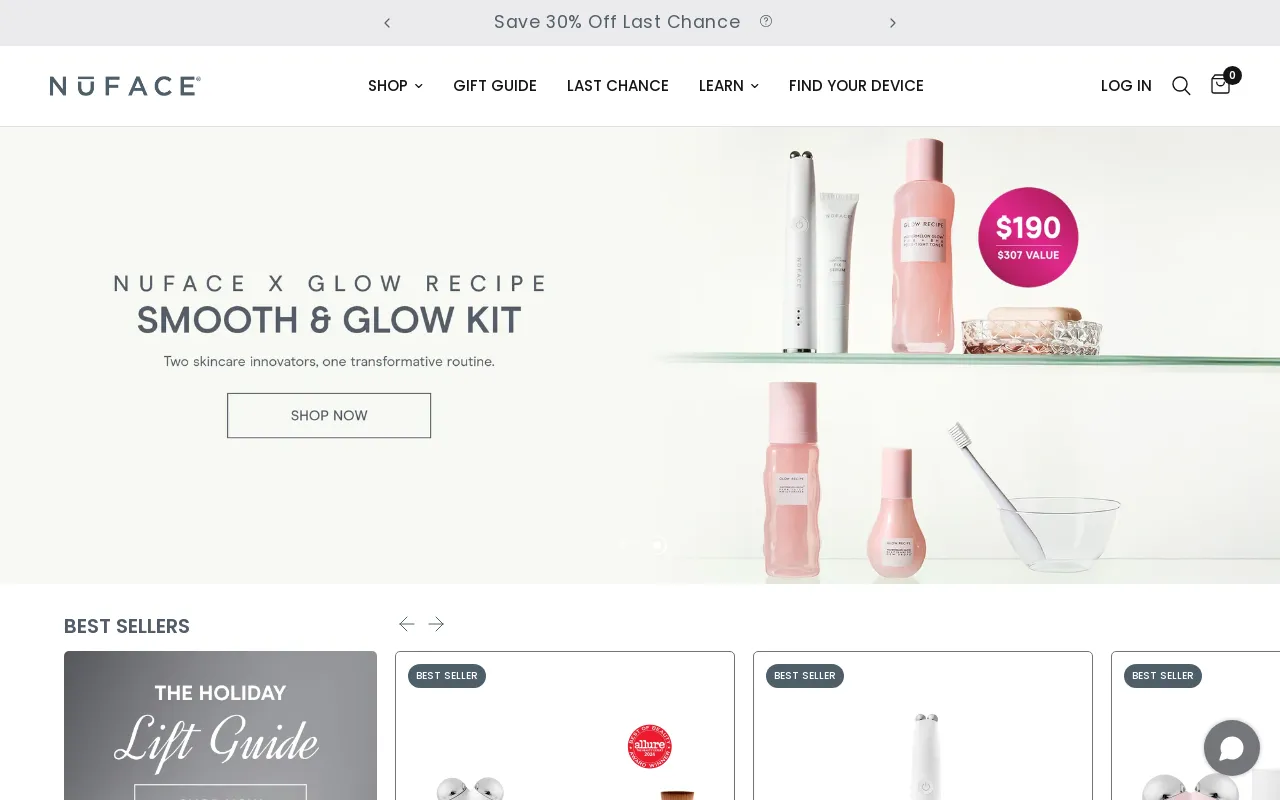Select the active hero slide dot
This screenshot has width=1280, height=800.
pos(657,545)
